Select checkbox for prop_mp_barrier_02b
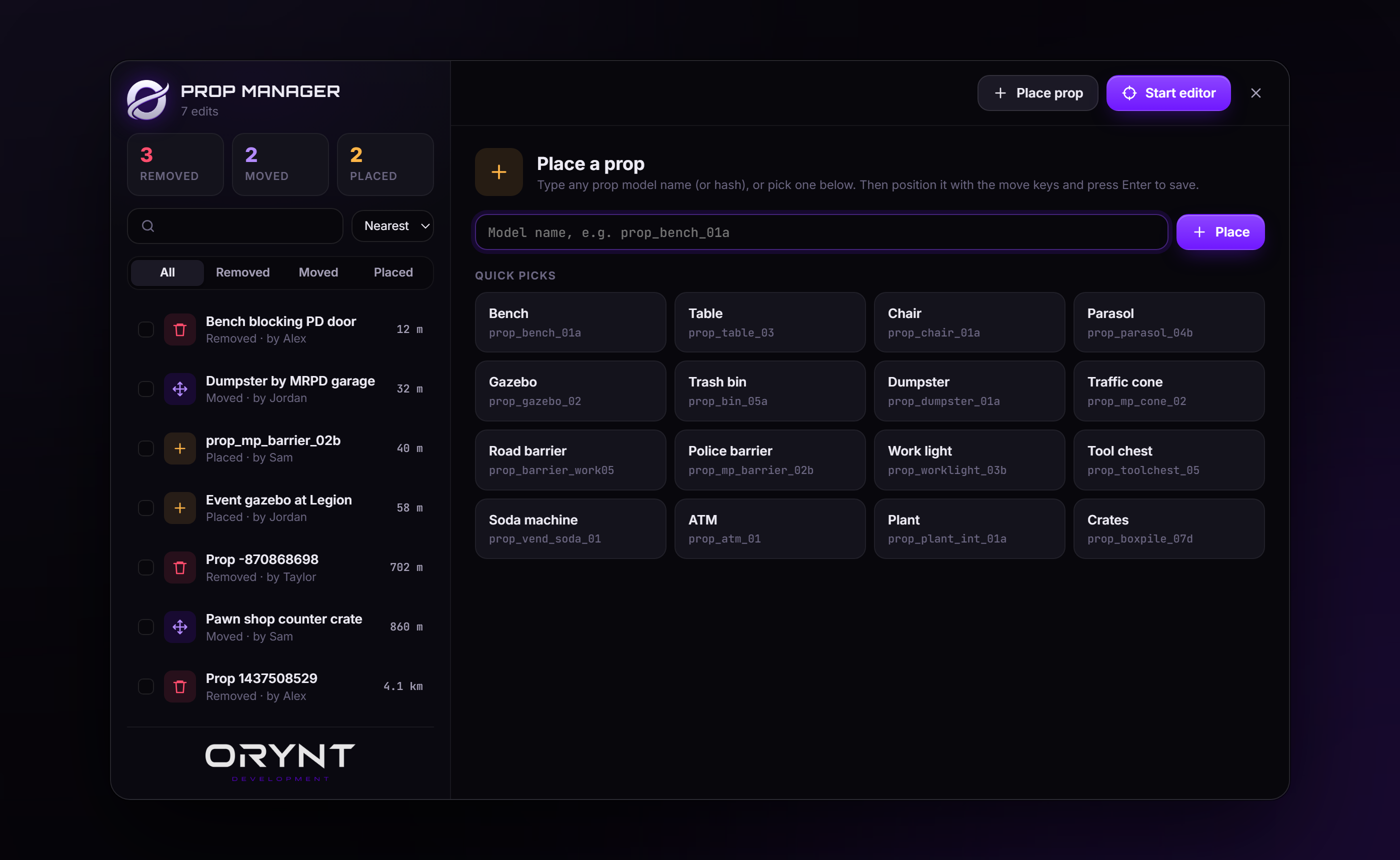 click(x=146, y=448)
